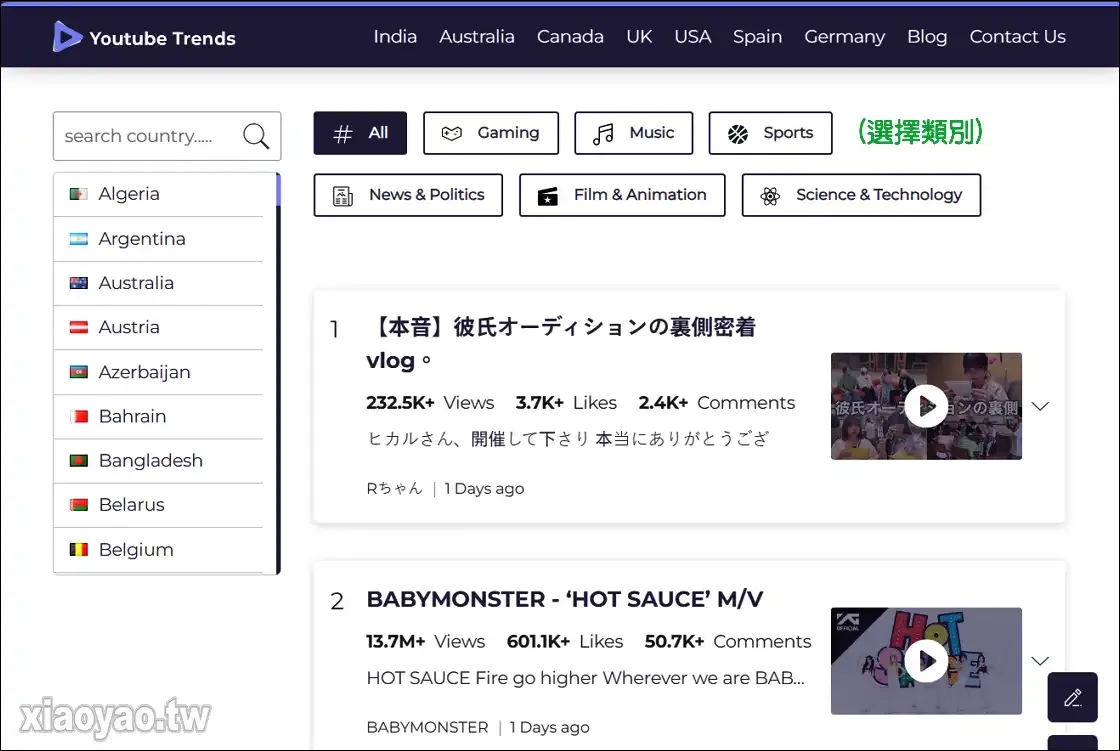Screen dimensions: 1120x751
Task: Click the Algeria flag icon
Action: tap(79, 194)
